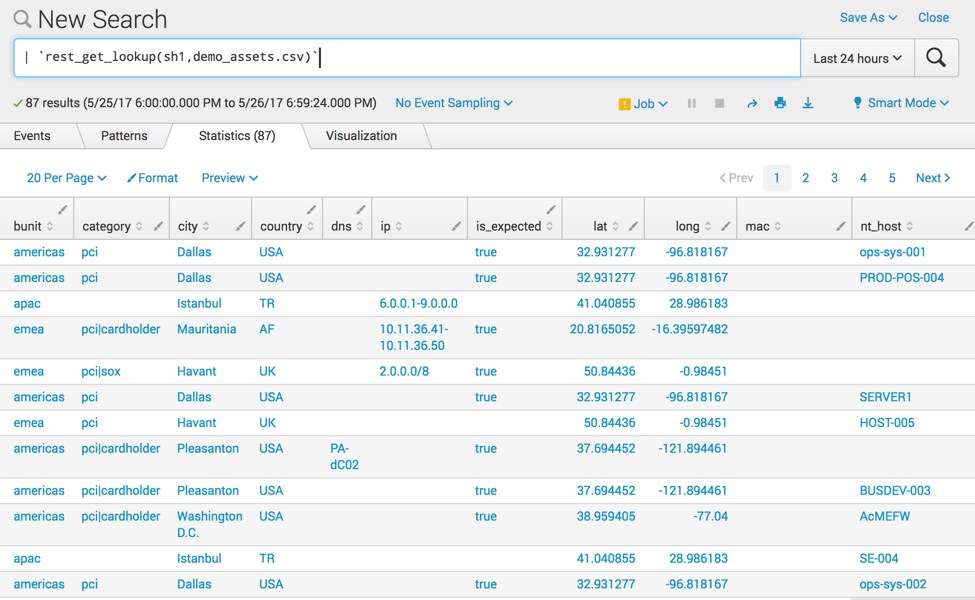Sort by the city column header
Image resolution: width=975 pixels, height=600 pixels.
[x=193, y=226]
